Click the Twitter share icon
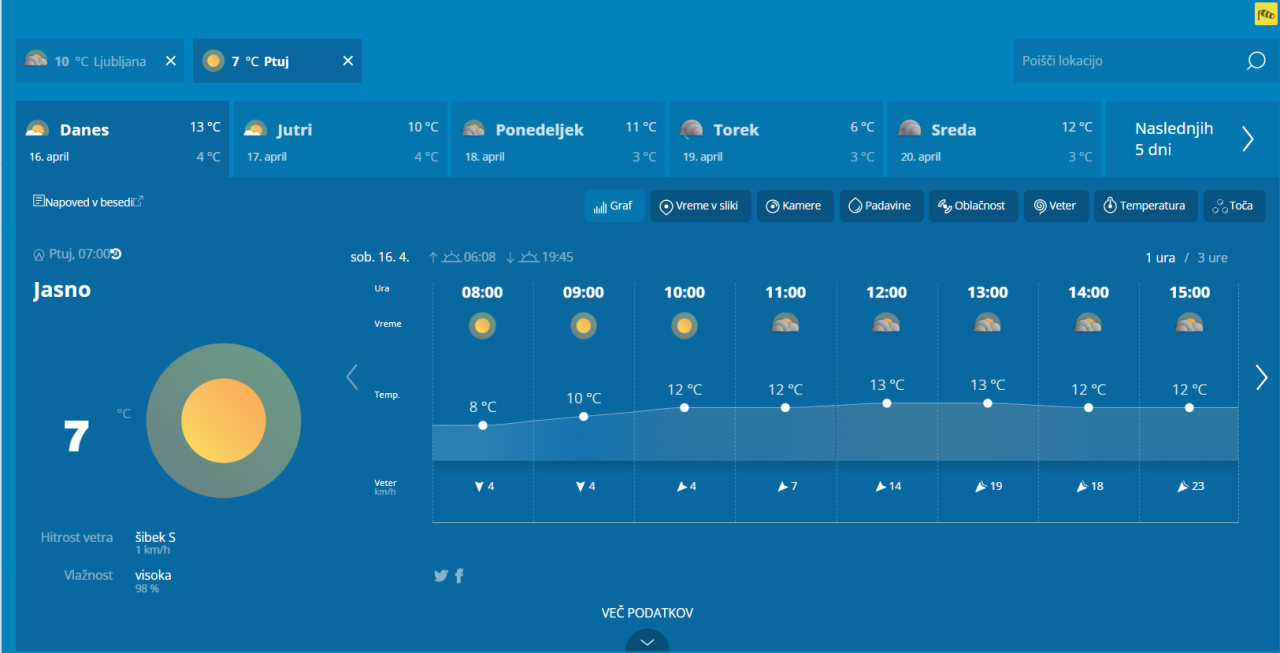The width and height of the screenshot is (1280, 653). point(440,575)
